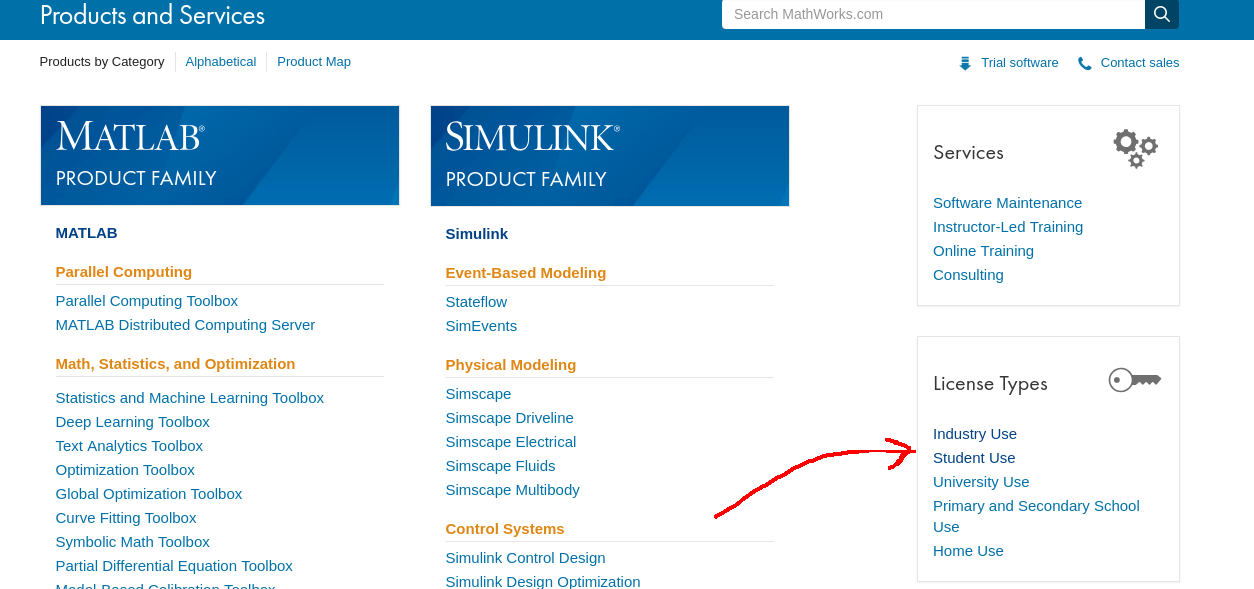
Task: Click the search magnifier icon
Action: tap(1161, 14)
